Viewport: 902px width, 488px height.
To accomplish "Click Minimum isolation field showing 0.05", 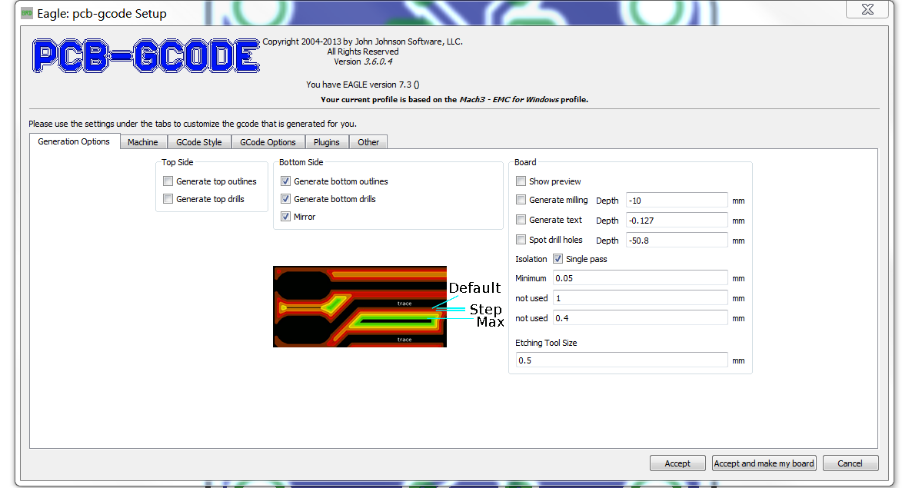I will [x=640, y=278].
